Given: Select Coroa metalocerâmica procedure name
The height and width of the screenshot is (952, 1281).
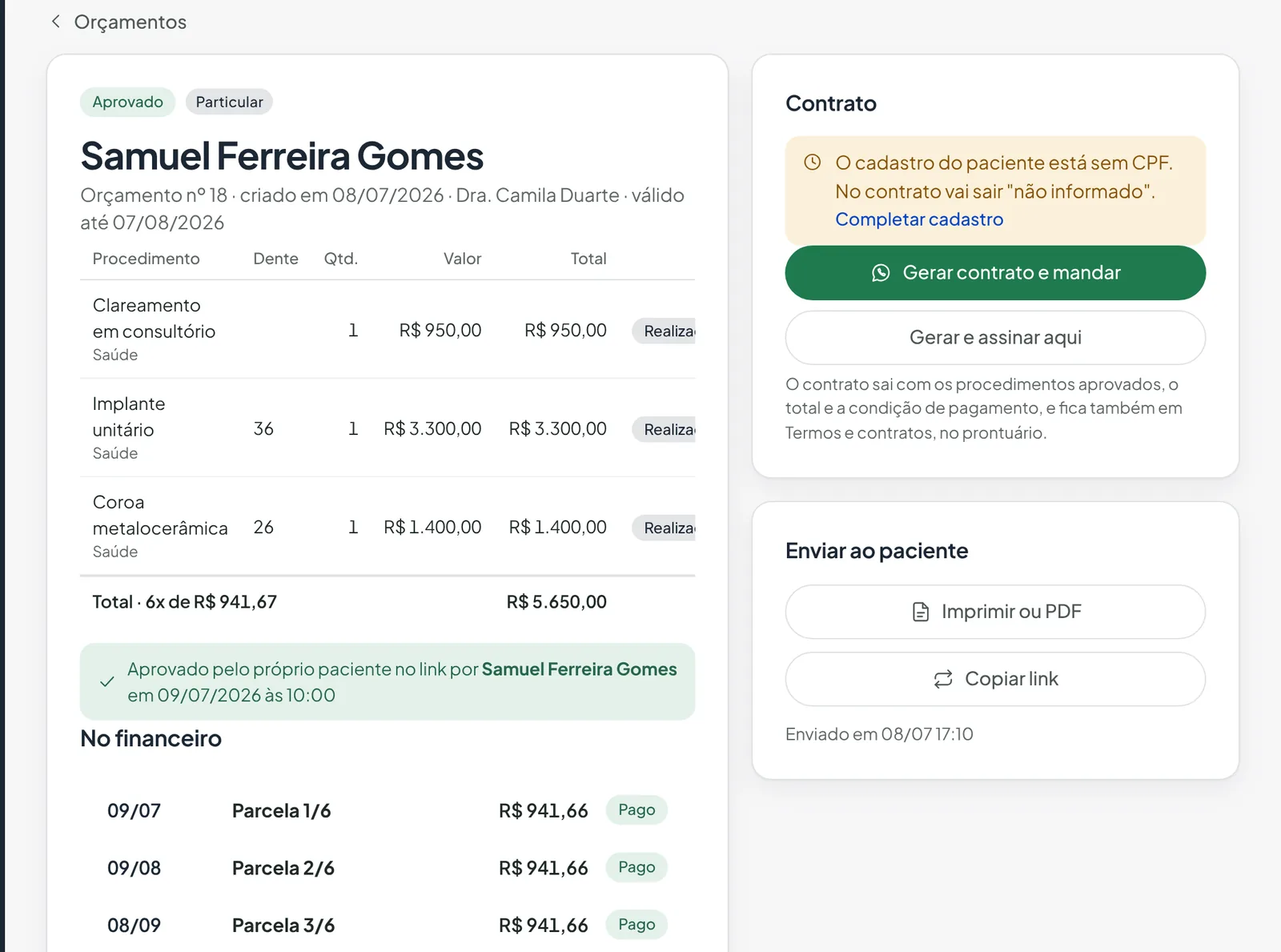Looking at the screenshot, I should point(160,515).
